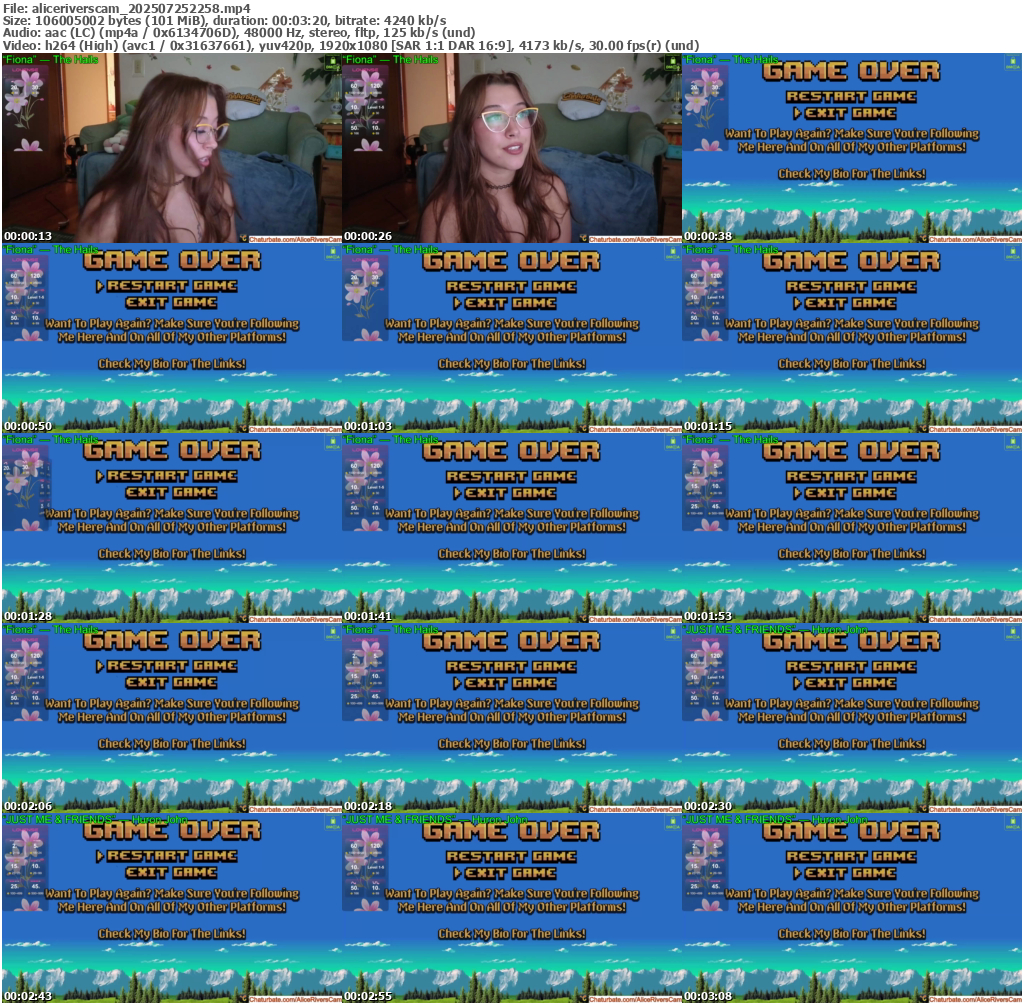
Task: Click the file name line 'aliceriverscam_202507252258.mp4'
Action: point(127,8)
